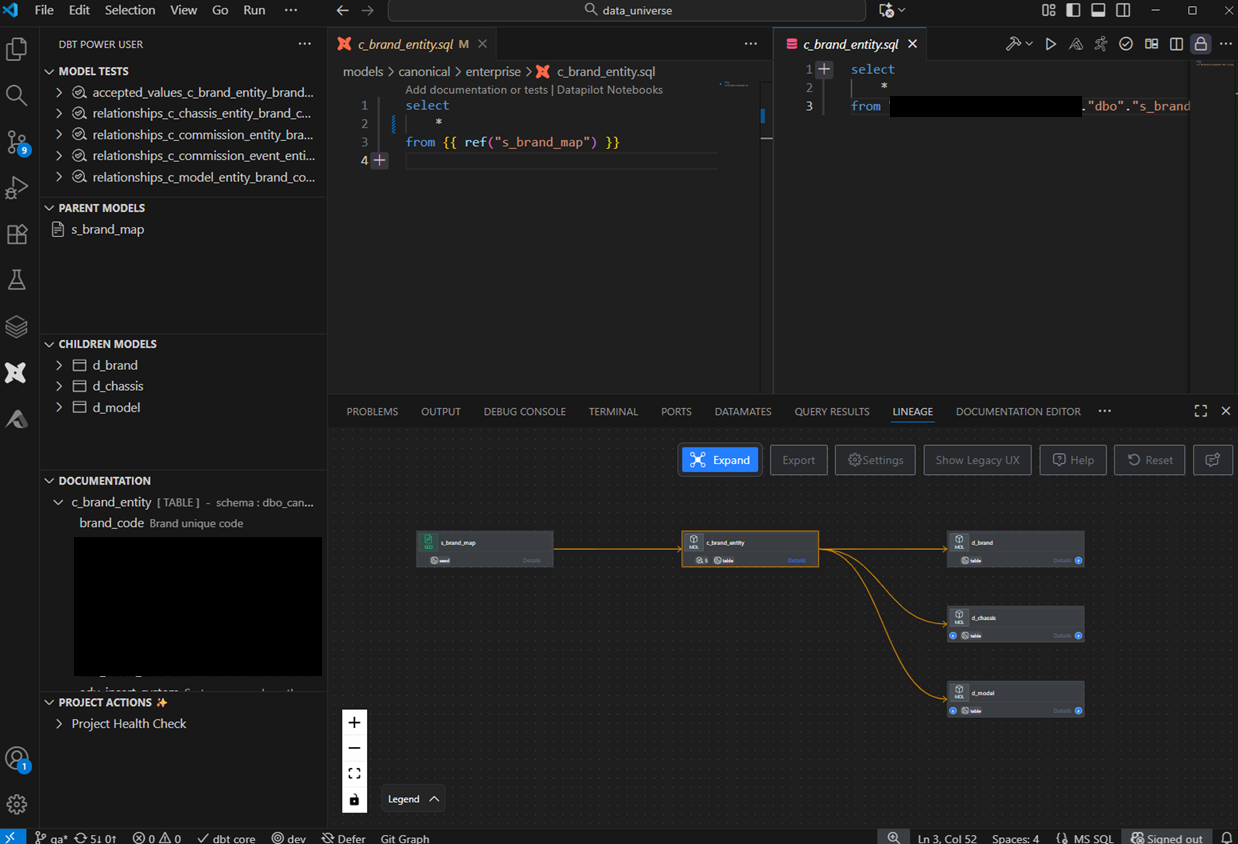The height and width of the screenshot is (844, 1238).
Task: Run the c_brand_entity.sql file with play icon
Action: point(1050,43)
